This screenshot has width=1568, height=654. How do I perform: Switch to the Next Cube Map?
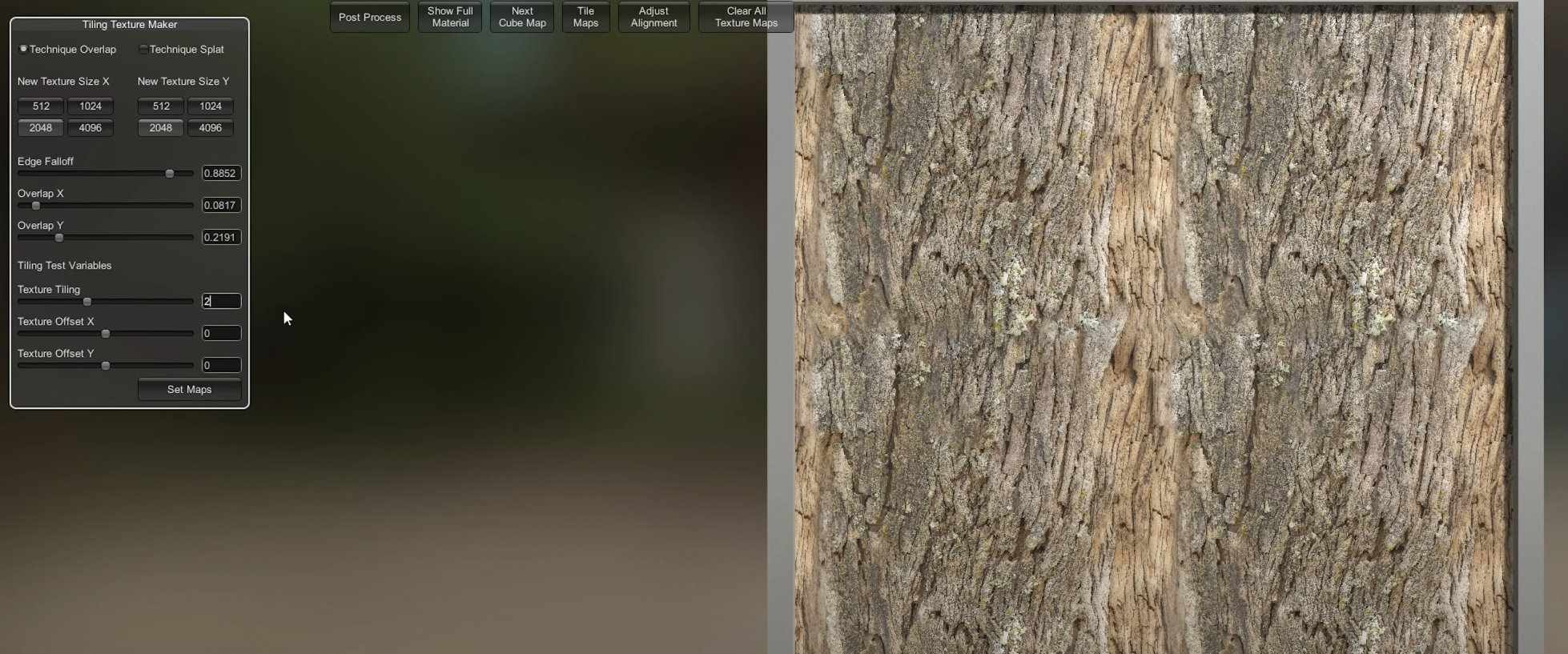coord(522,17)
